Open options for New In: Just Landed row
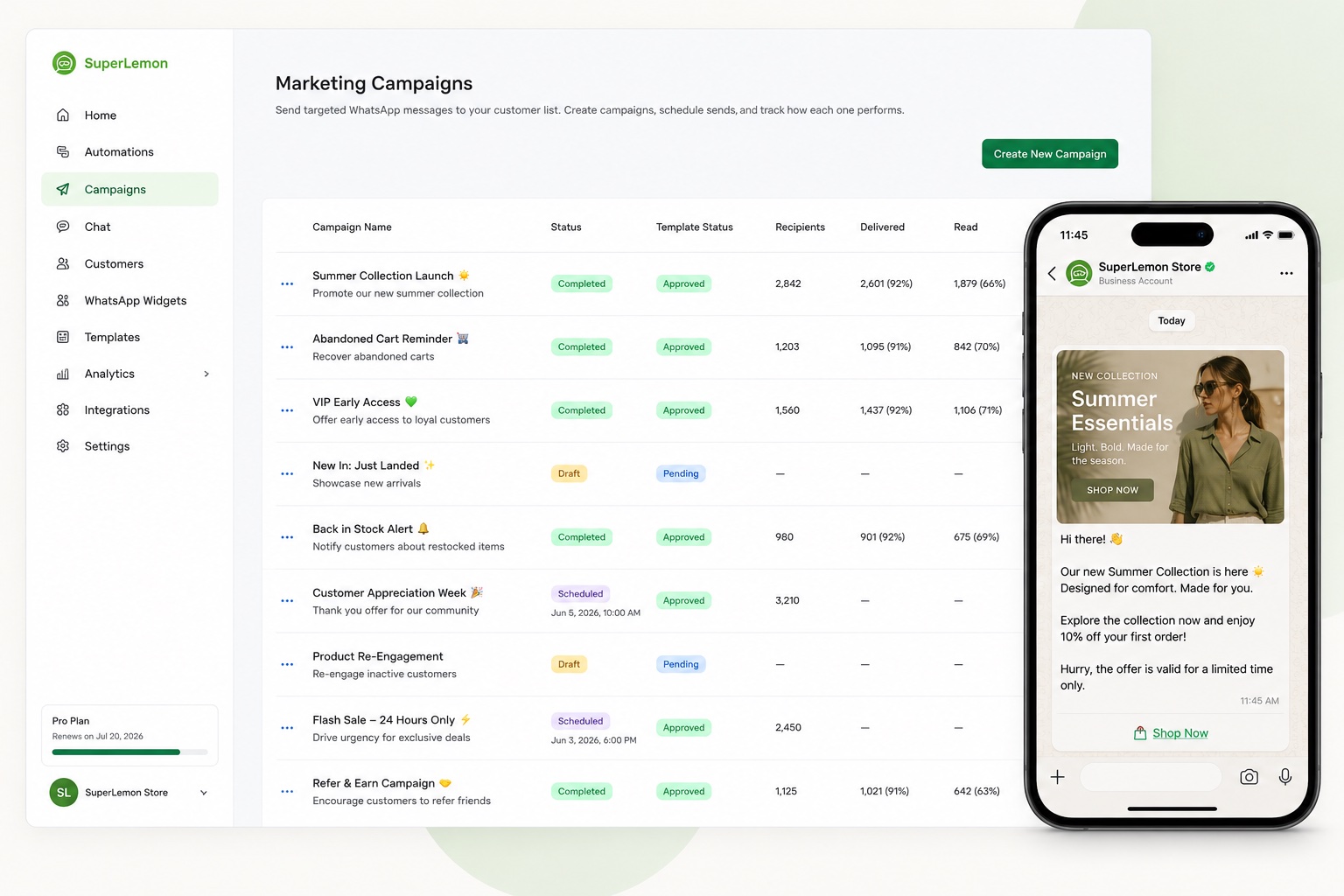This screenshot has height=896, width=1344. [x=287, y=473]
